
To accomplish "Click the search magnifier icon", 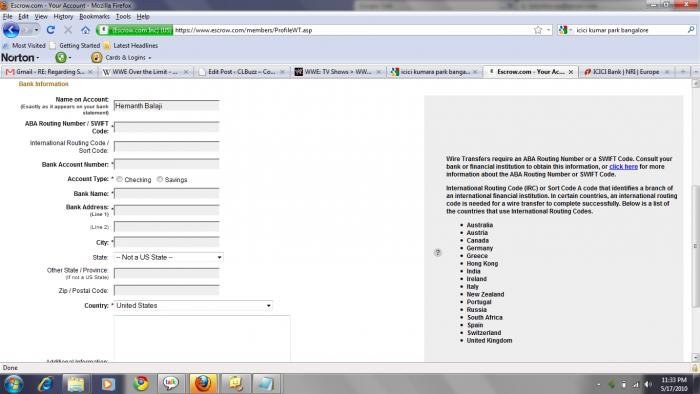I will (691, 30).
